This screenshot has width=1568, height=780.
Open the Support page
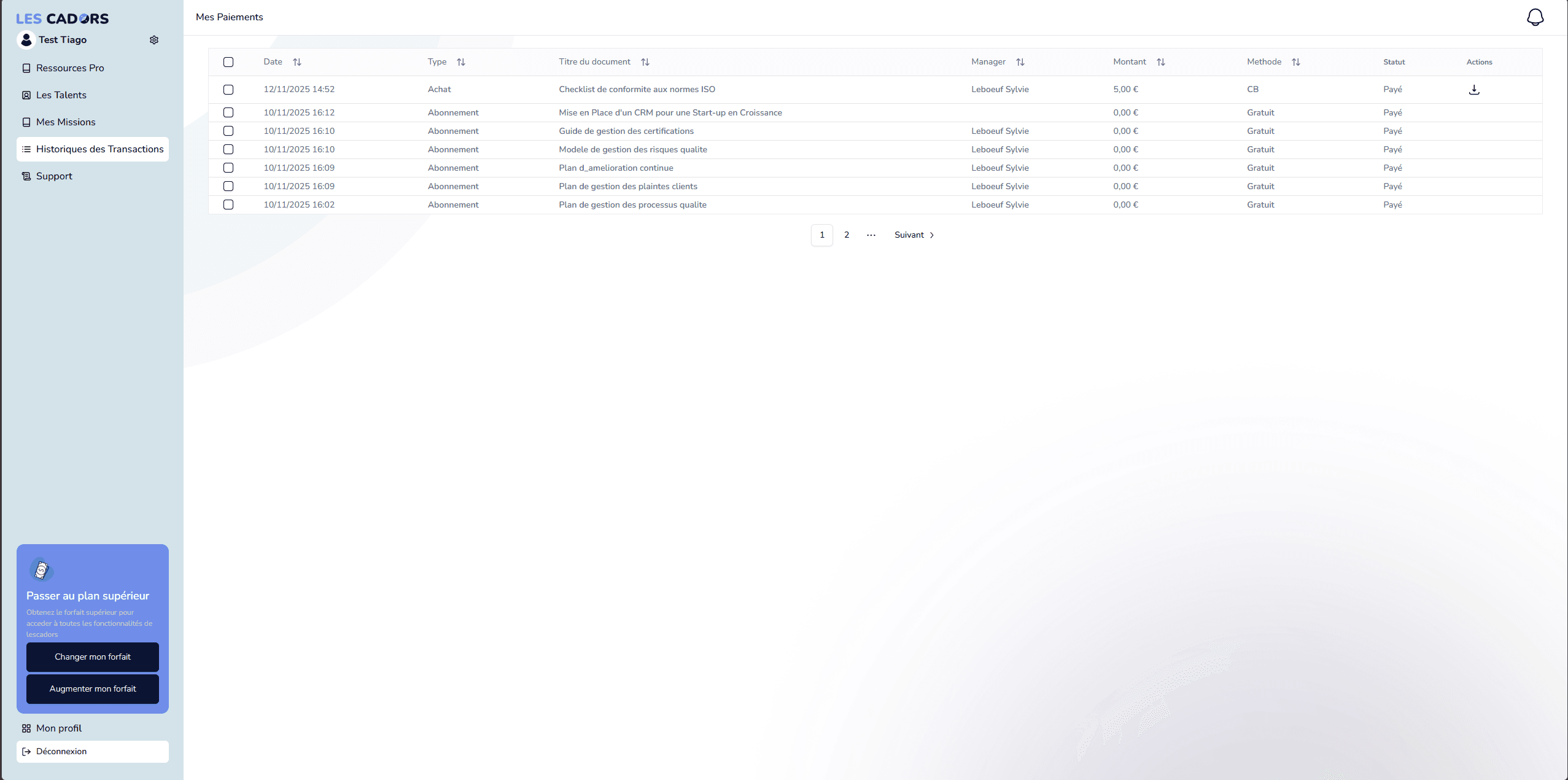point(93,176)
